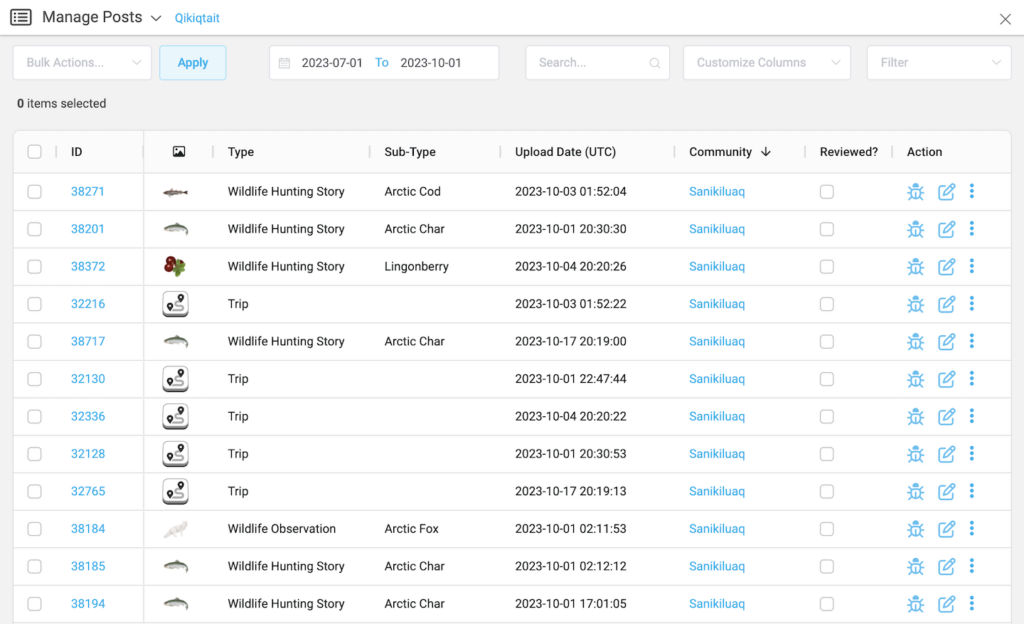This screenshot has width=1024, height=624.
Task: Toggle Reviewed checkbox for post 38184
Action: 827,529
